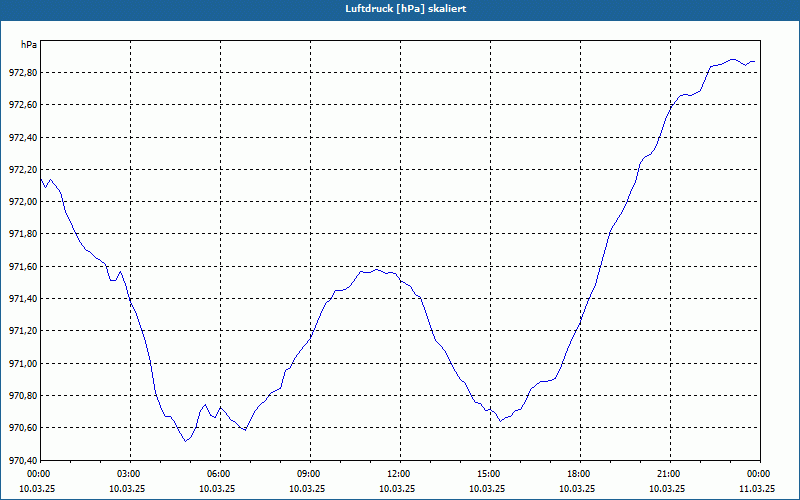
Task: Click the 15:00 time axis label
Action: point(490,474)
